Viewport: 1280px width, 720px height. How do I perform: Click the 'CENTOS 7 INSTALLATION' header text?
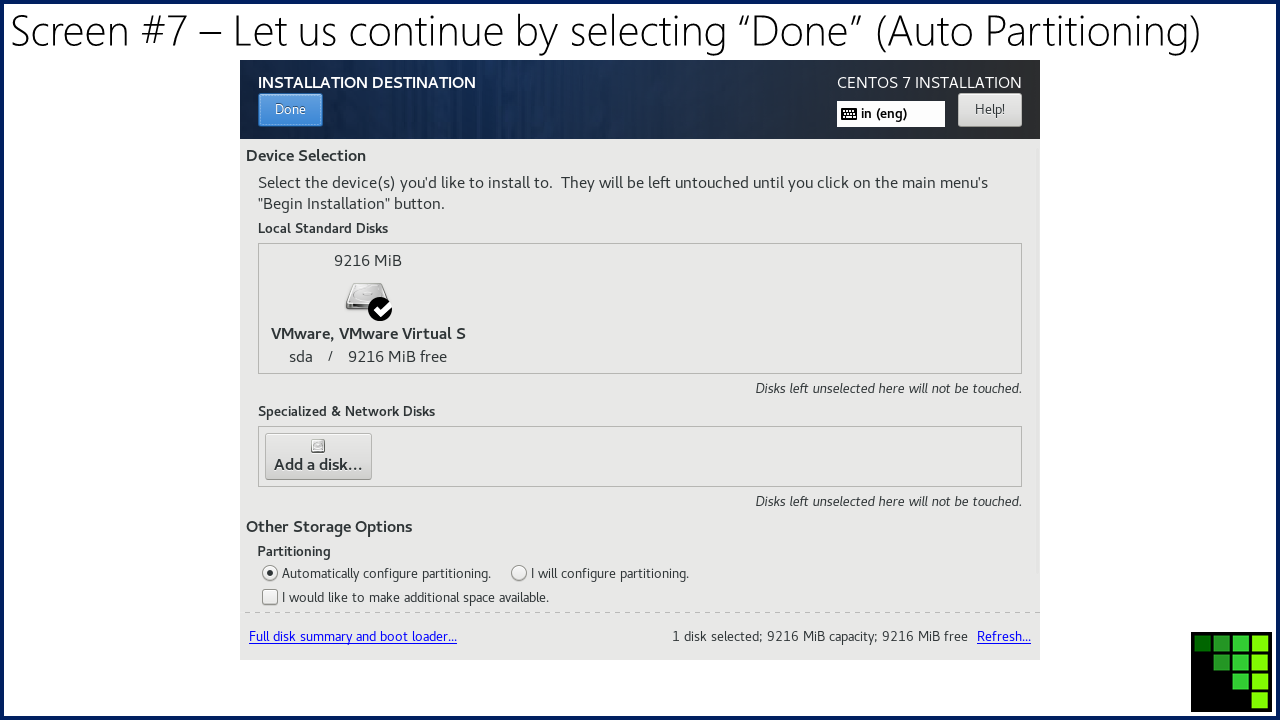tap(929, 83)
